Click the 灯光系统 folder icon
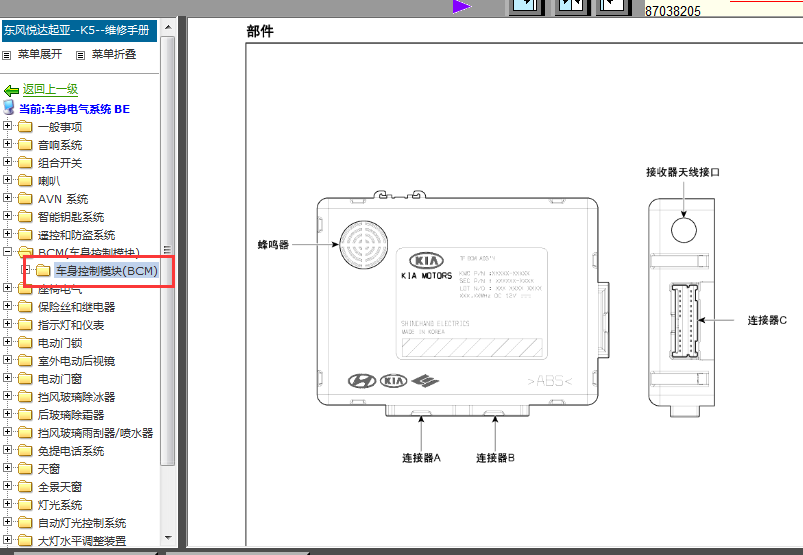 [25, 505]
